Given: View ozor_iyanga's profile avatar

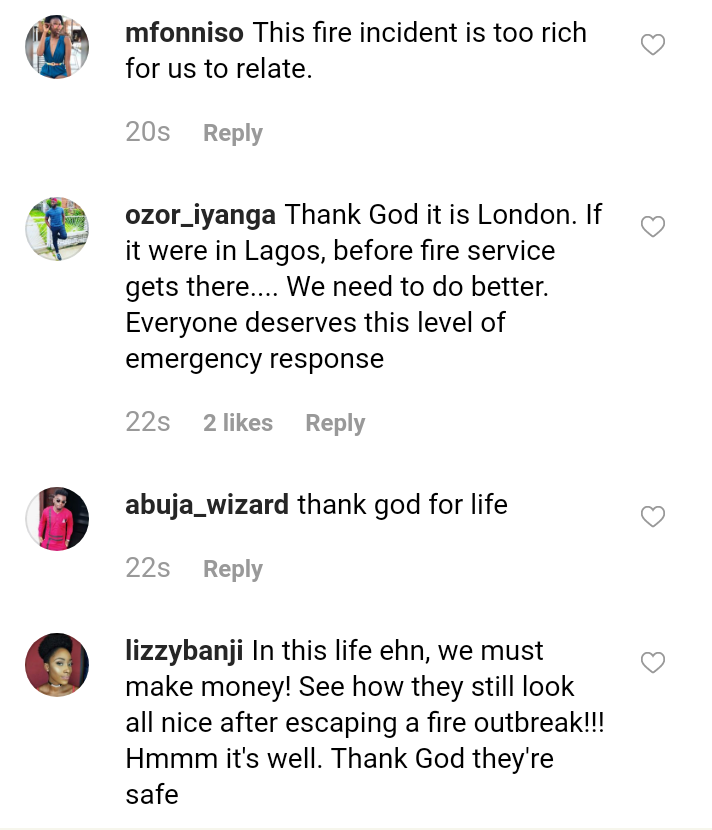Looking at the screenshot, I should 57,229.
